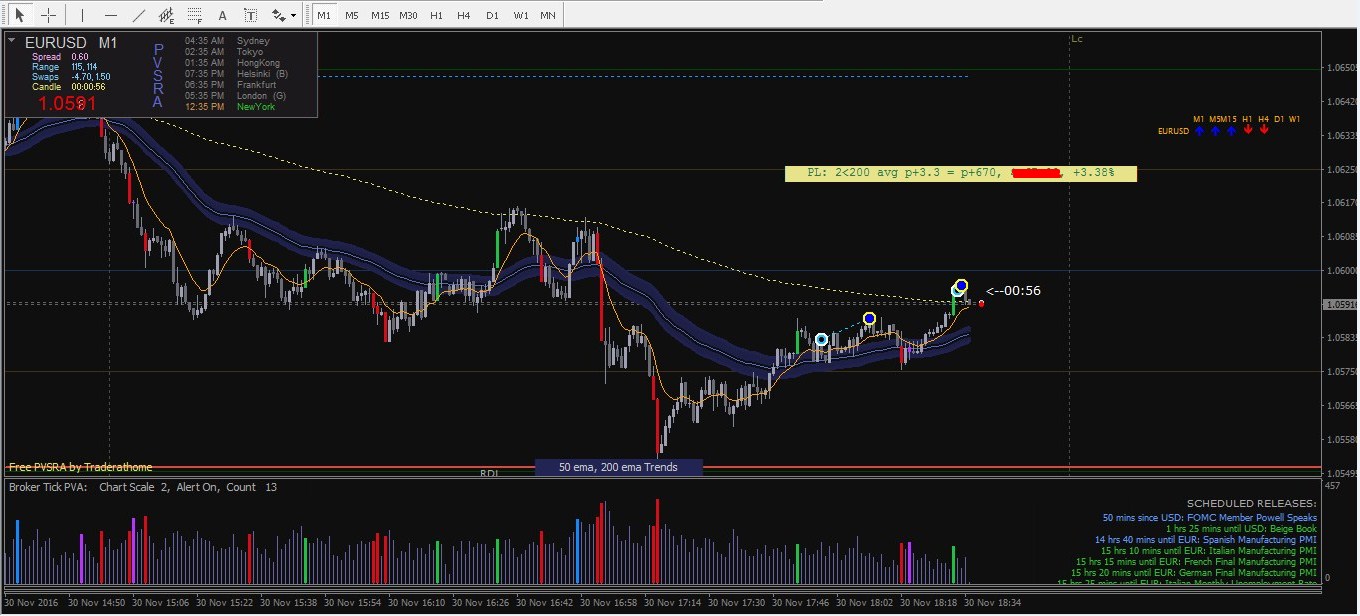Switch chart to D1 timeframe
Screen dimensions: 1360x616
click(x=492, y=15)
